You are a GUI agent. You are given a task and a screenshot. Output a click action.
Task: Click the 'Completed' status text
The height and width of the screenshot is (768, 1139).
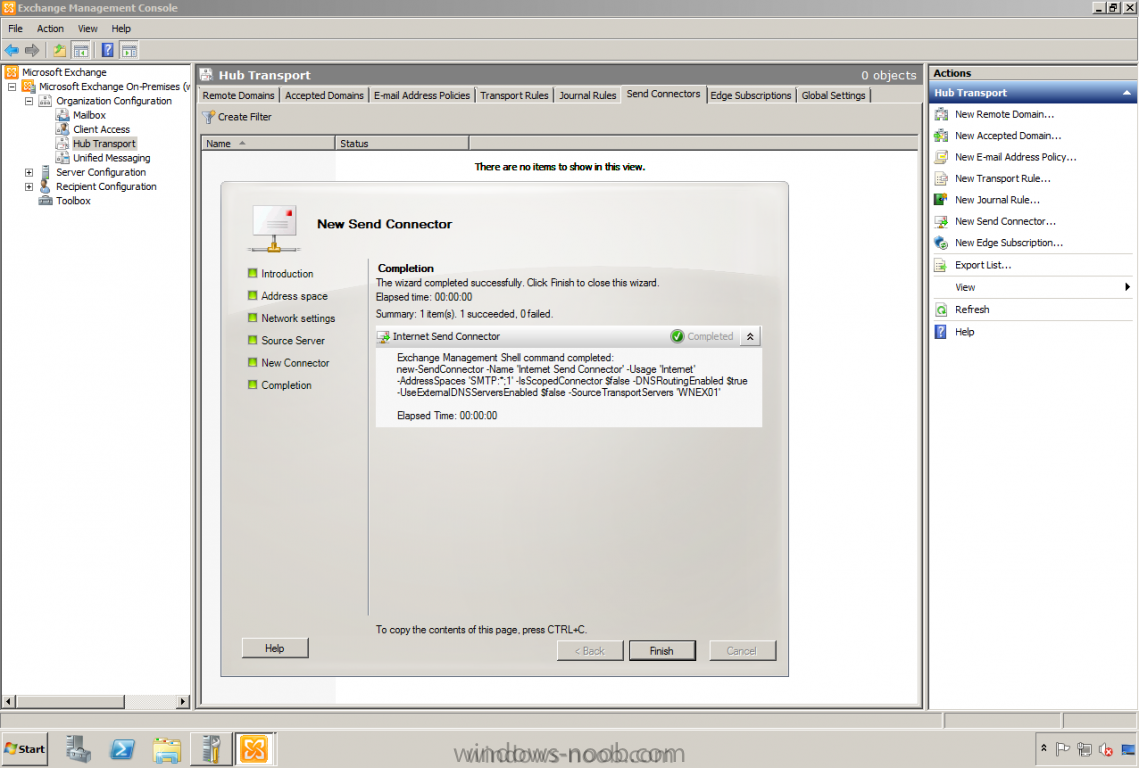[x=710, y=336]
